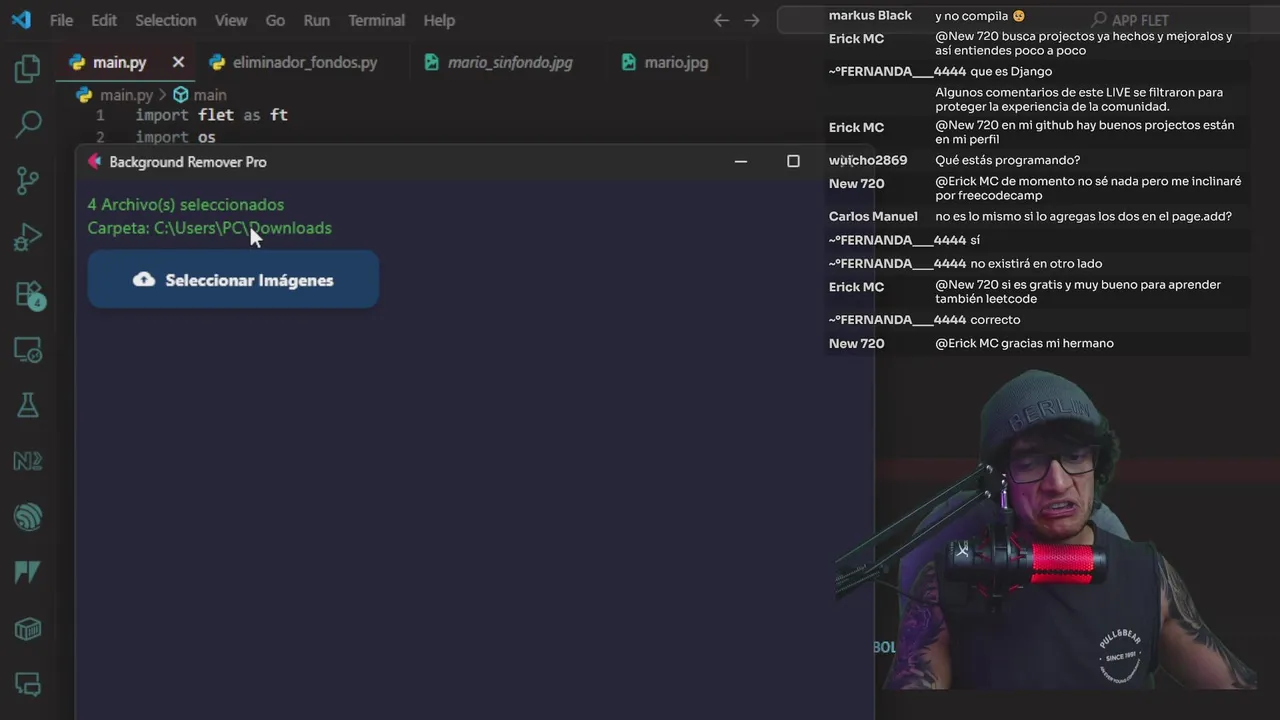The width and height of the screenshot is (1280, 720).
Task: Open the Terminal menu
Action: [377, 20]
